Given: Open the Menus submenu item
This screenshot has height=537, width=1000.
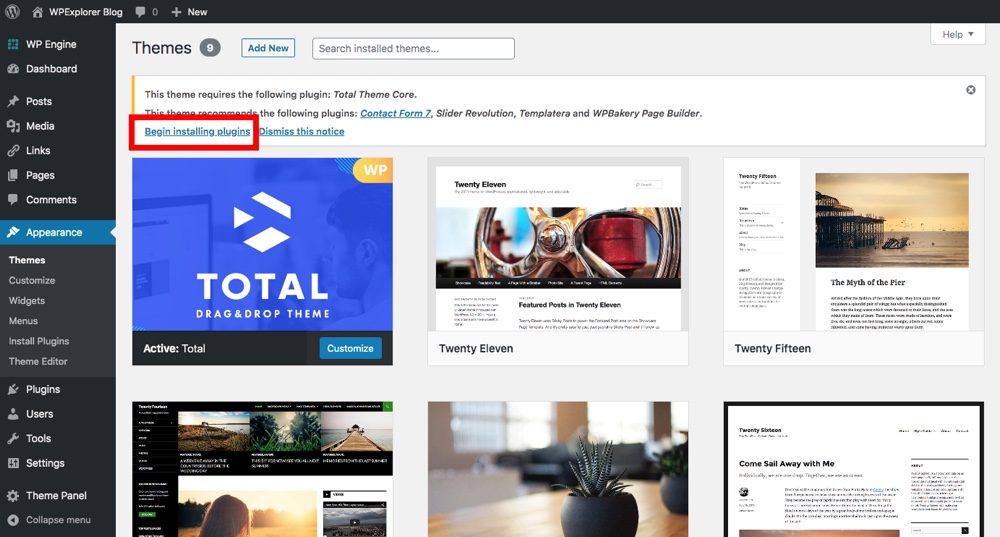Looking at the screenshot, I should click(x=23, y=321).
